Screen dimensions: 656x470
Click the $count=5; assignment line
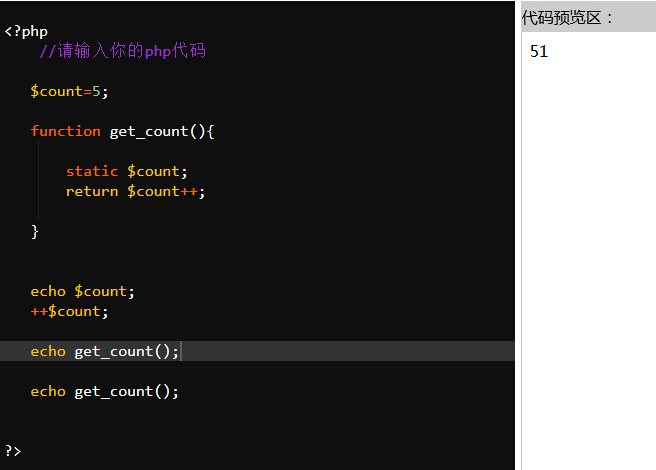click(x=68, y=91)
